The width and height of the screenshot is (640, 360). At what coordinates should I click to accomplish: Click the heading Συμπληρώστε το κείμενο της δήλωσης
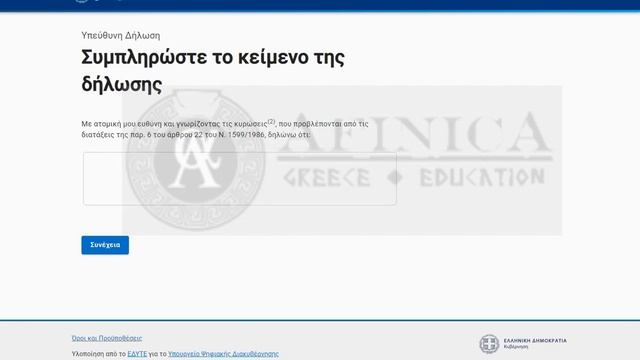coord(213,71)
